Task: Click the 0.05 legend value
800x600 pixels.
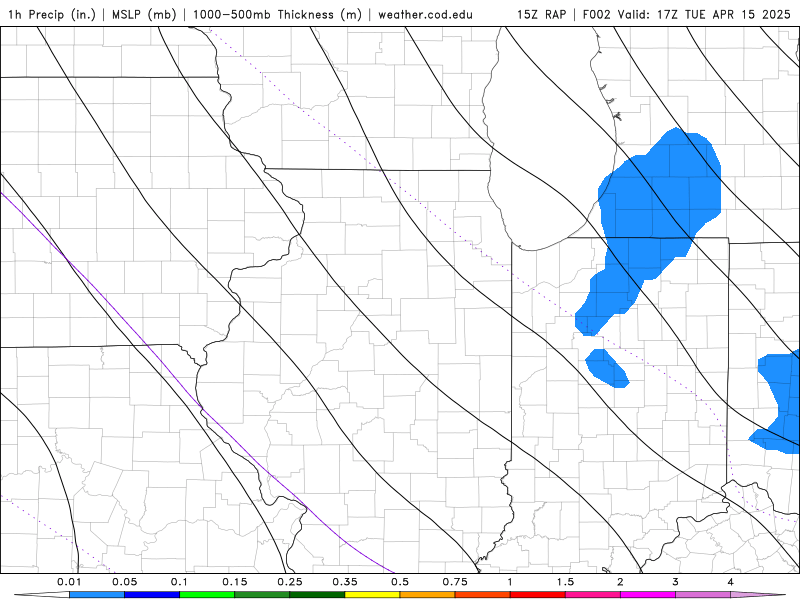Action: [124, 582]
